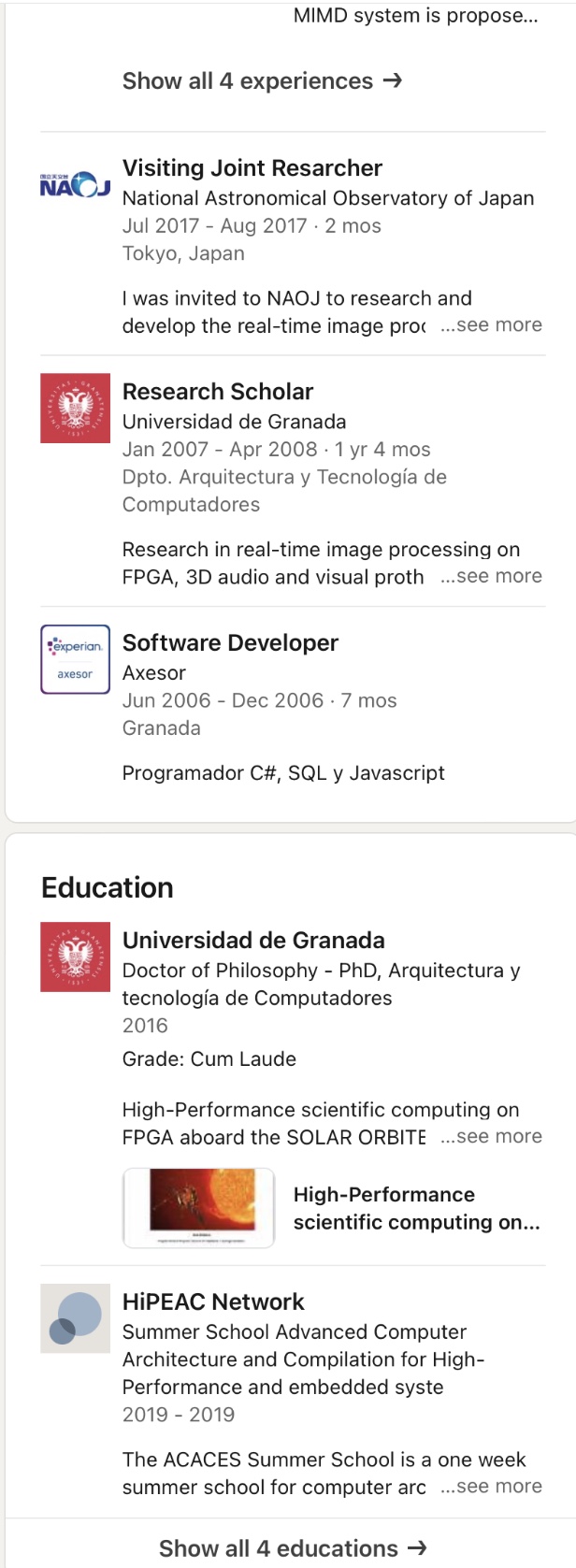Image resolution: width=576 pixels, height=1568 pixels.
Task: Expand Research Scholar description via see more
Action: (491, 576)
